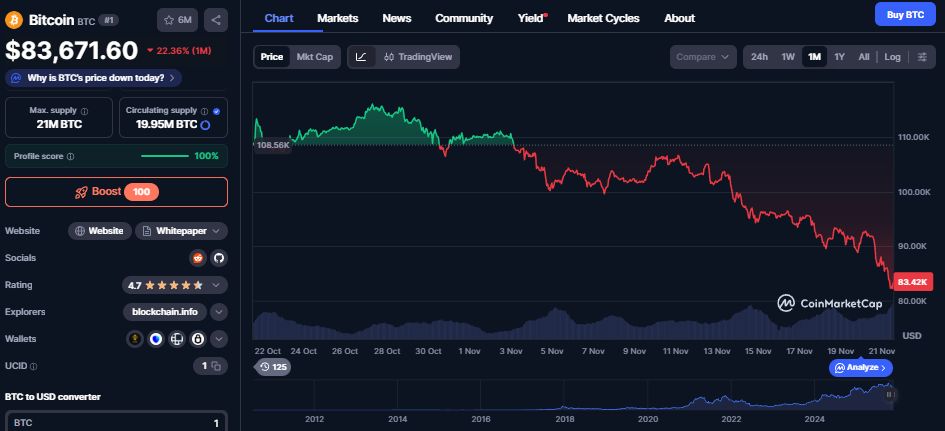Expand more Explorers chevron

point(219,312)
